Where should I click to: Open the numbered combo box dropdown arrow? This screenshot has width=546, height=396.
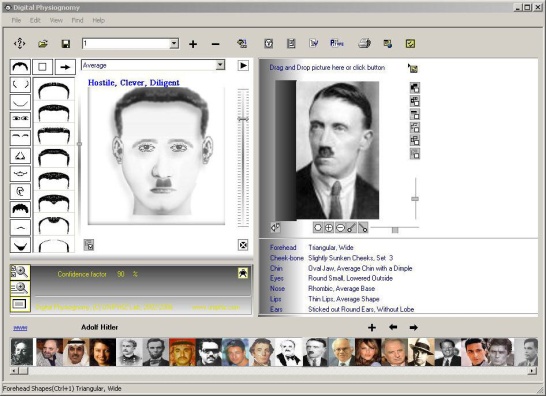tap(174, 44)
